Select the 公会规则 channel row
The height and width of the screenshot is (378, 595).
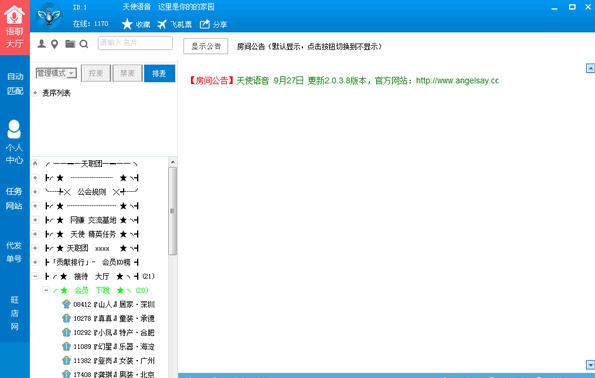[91, 192]
